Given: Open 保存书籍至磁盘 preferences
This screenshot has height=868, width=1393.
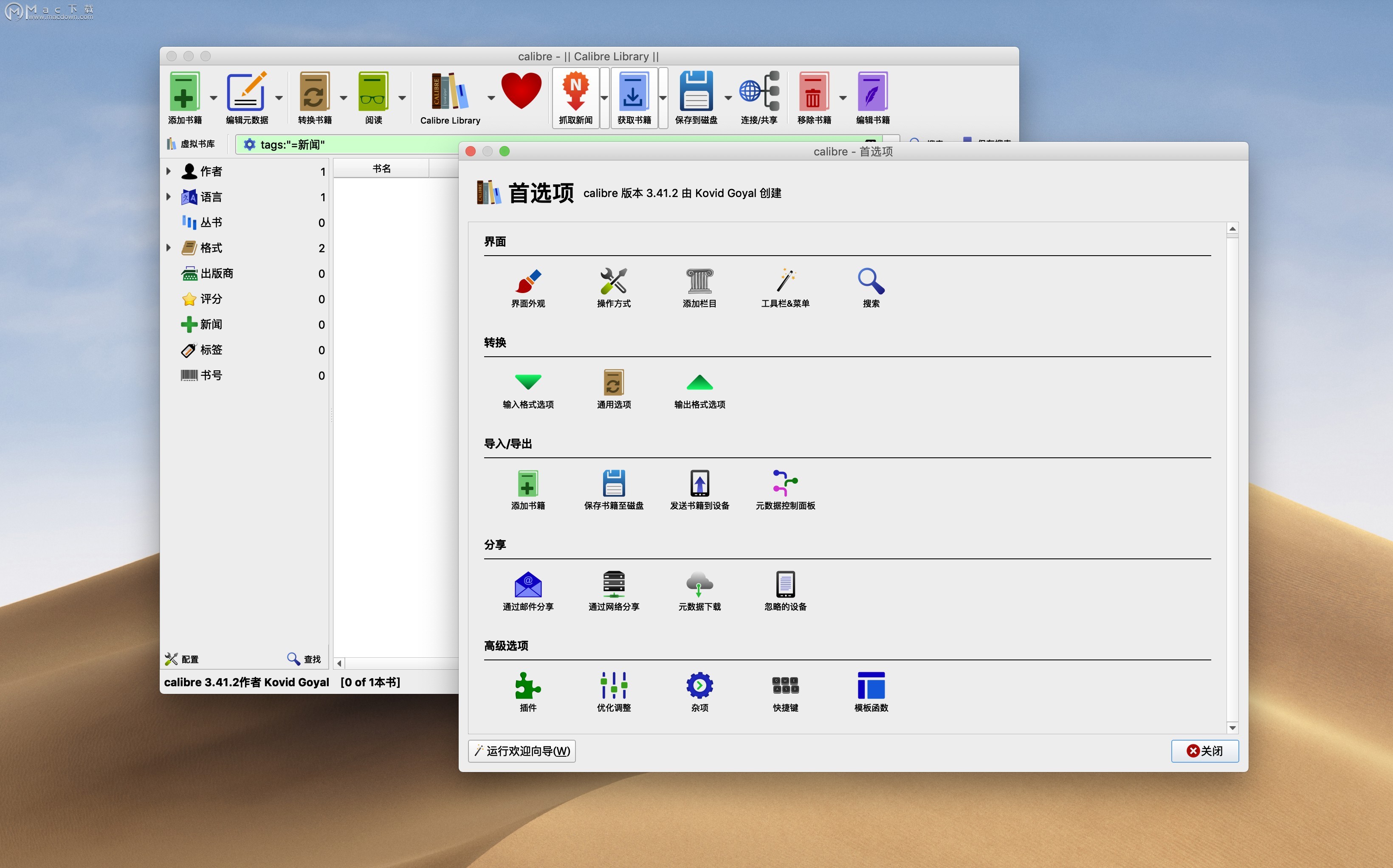Looking at the screenshot, I should pyautogui.click(x=614, y=490).
